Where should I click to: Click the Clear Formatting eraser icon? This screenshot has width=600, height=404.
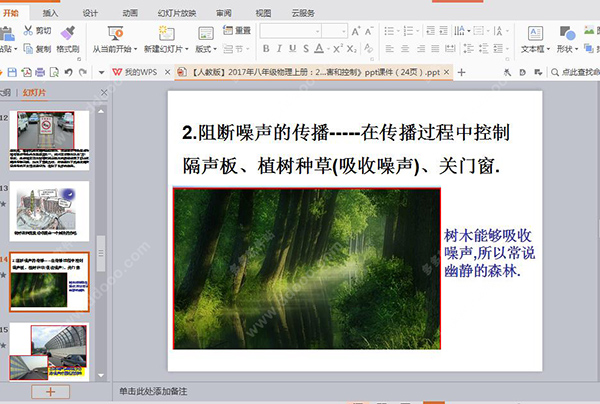(368, 48)
